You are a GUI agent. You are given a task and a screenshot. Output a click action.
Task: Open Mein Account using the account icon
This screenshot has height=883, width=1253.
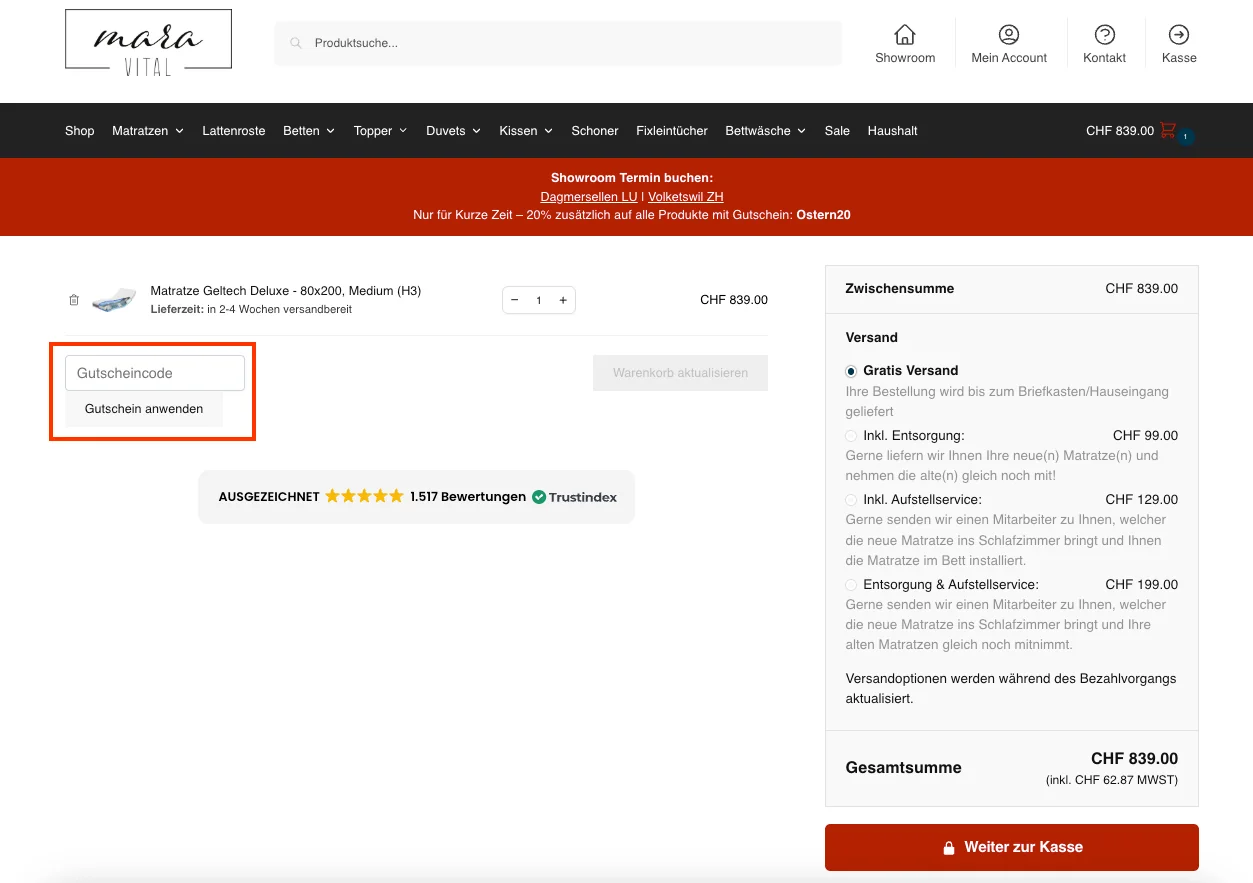[1009, 33]
